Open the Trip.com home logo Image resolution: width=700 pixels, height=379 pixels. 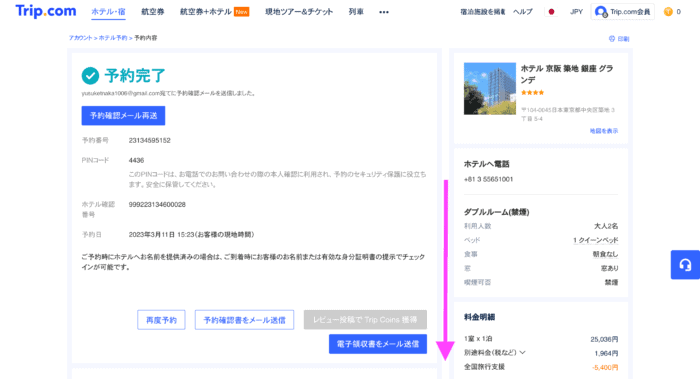click(x=46, y=11)
